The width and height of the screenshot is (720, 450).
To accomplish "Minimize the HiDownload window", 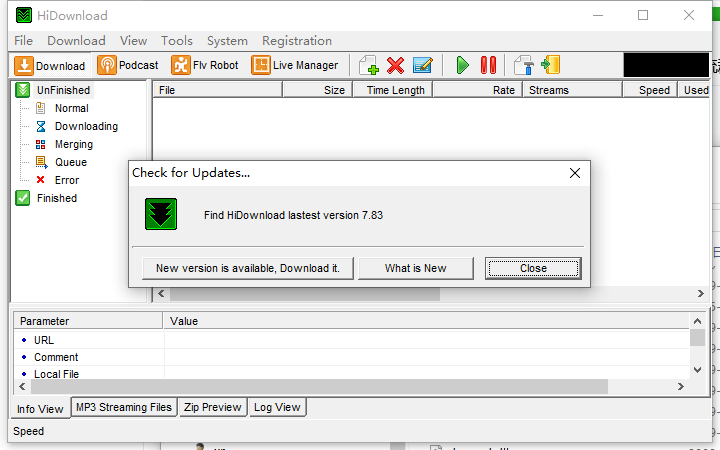I will (598, 15).
